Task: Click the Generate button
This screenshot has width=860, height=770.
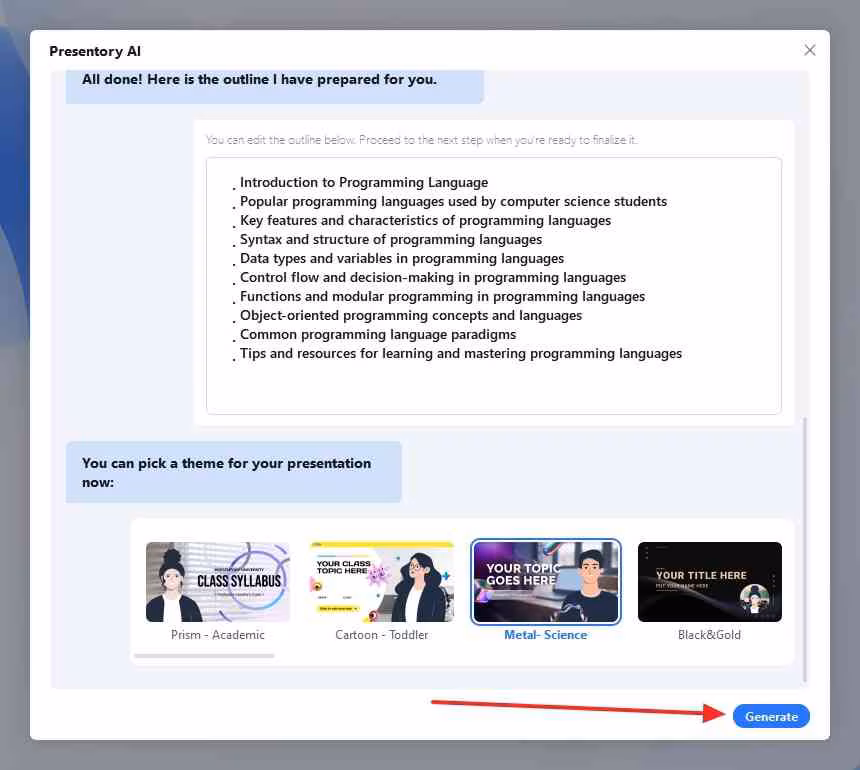Action: (x=771, y=716)
